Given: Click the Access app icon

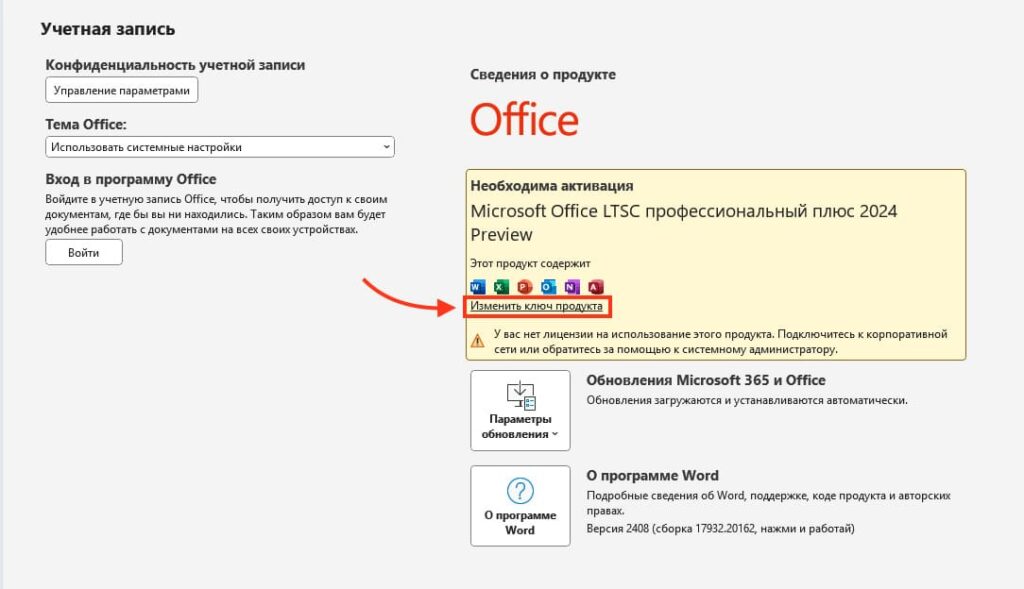Looking at the screenshot, I should click(596, 287).
